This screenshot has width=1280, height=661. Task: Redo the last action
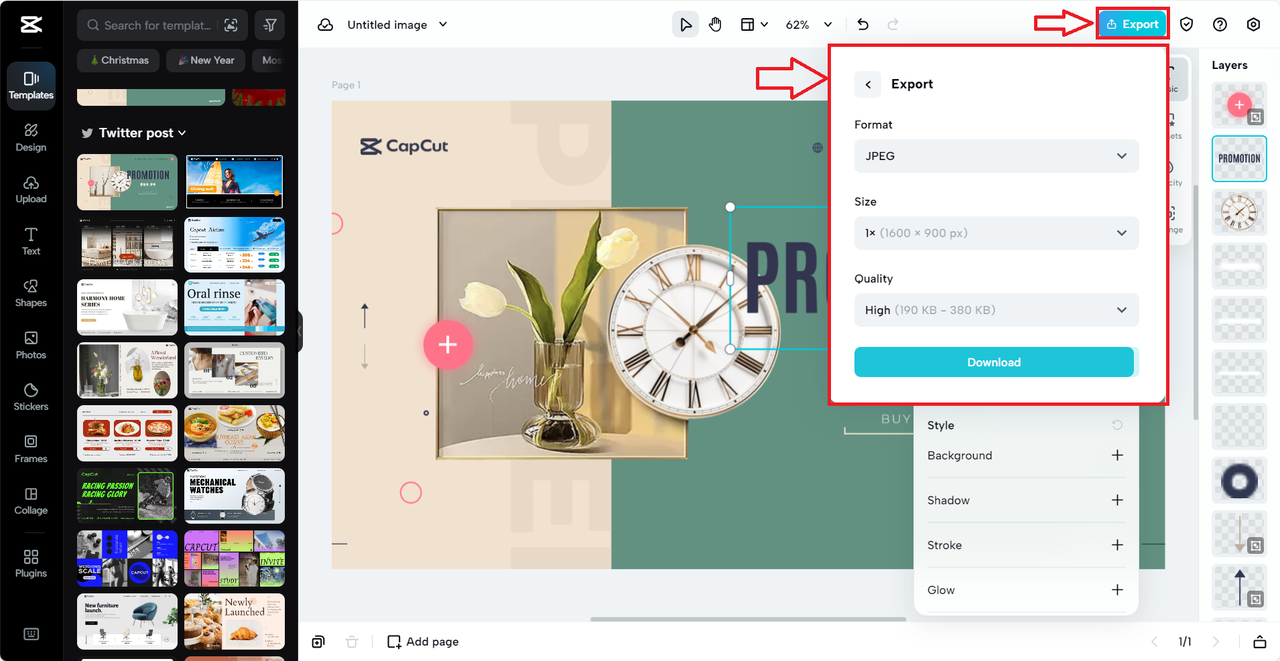[893, 25]
